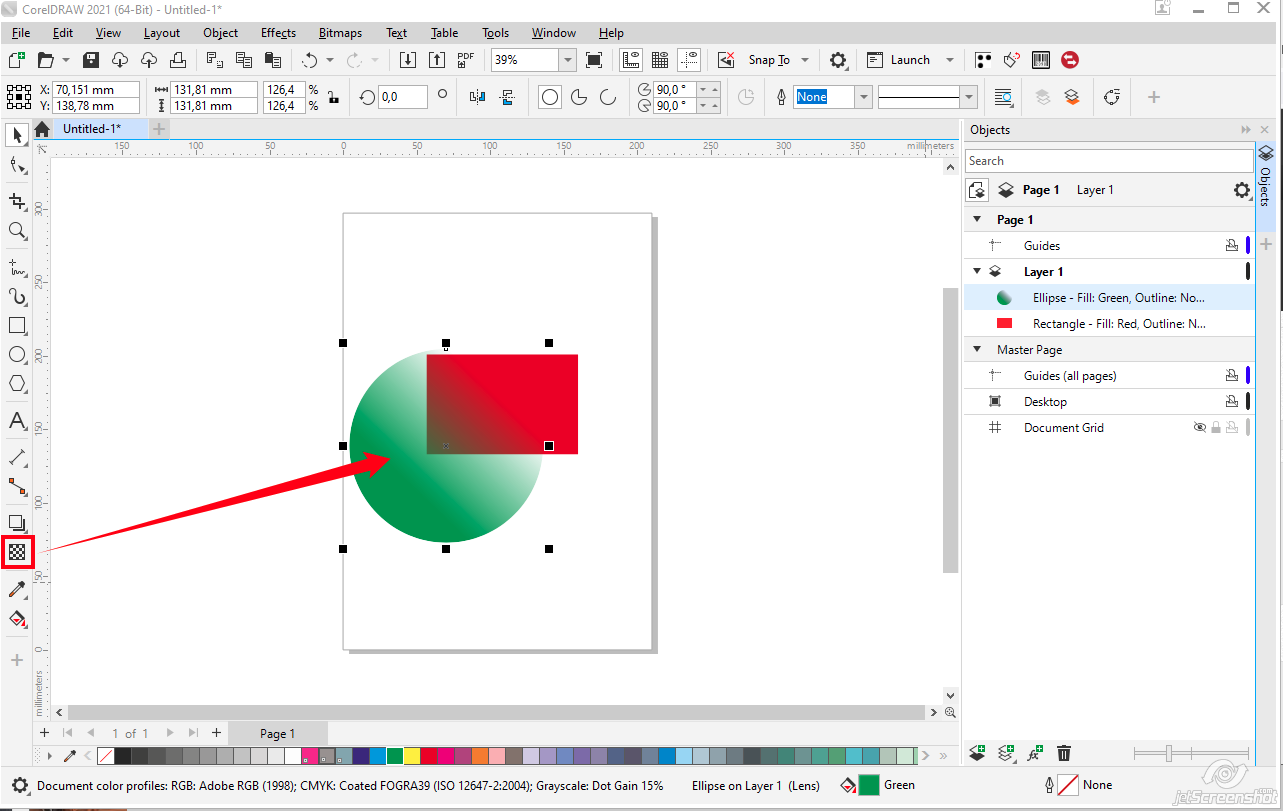Collapse the Layer 1 tree node
The width and height of the screenshot is (1283, 811).
pyautogui.click(x=977, y=271)
